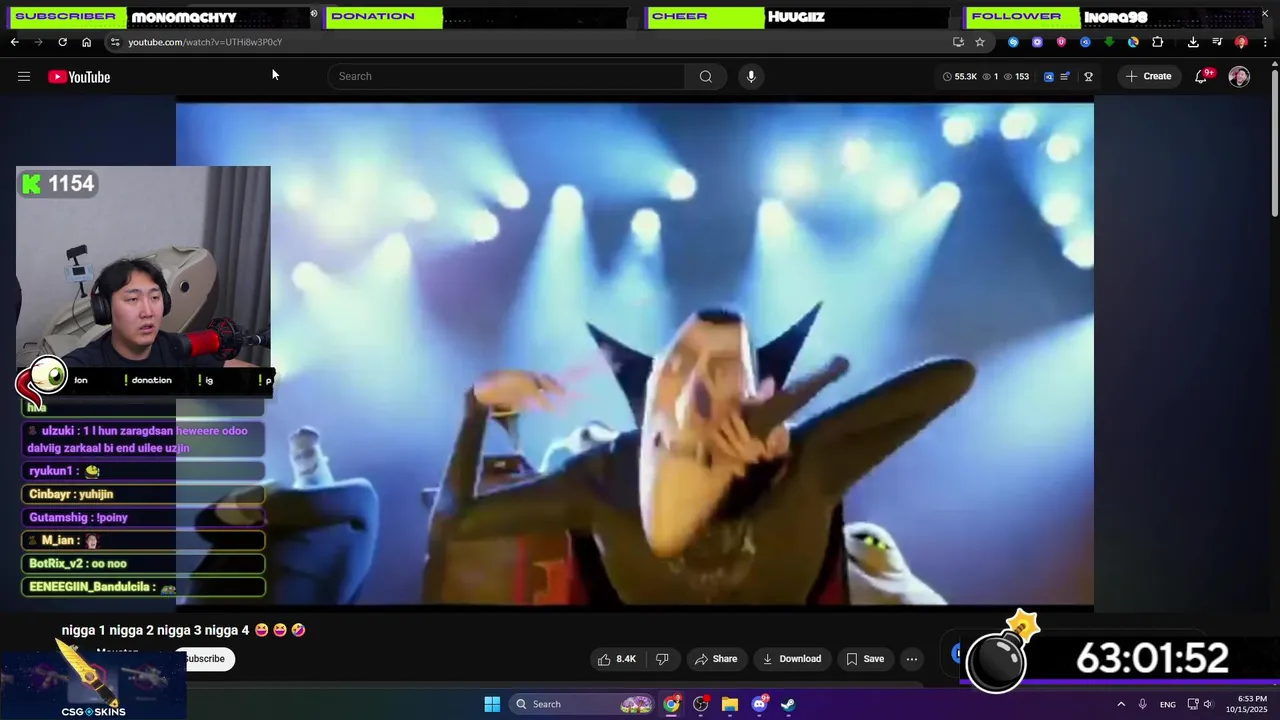Start voice search with microphone

(751, 76)
